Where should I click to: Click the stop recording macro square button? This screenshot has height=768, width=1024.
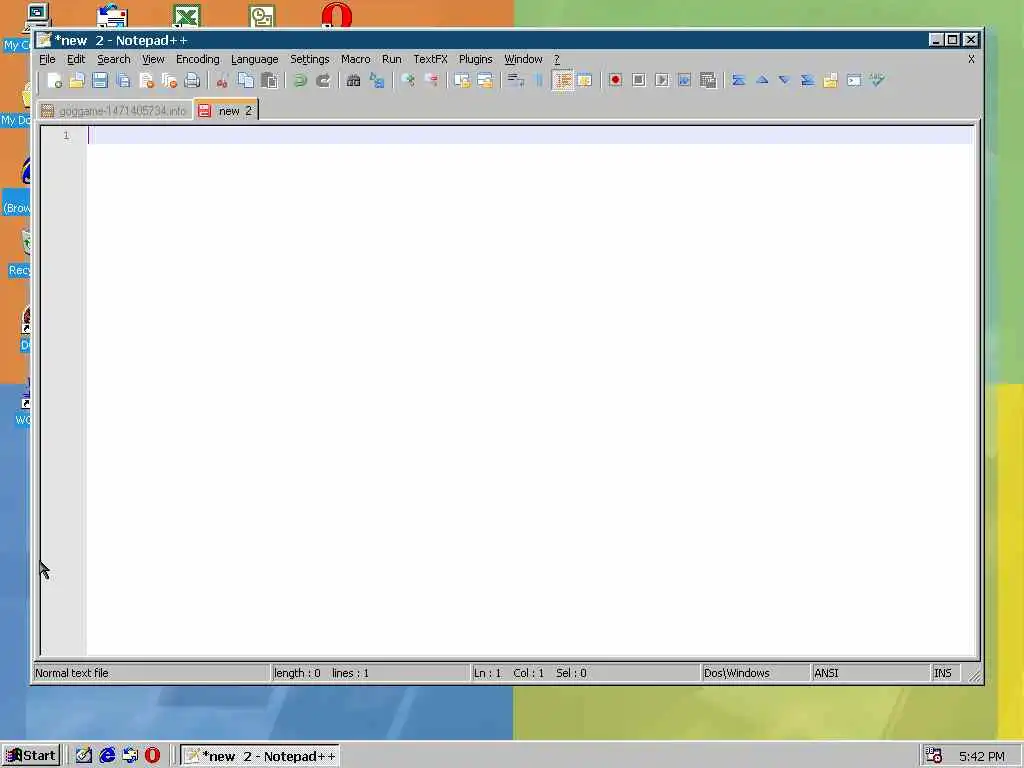[639, 80]
